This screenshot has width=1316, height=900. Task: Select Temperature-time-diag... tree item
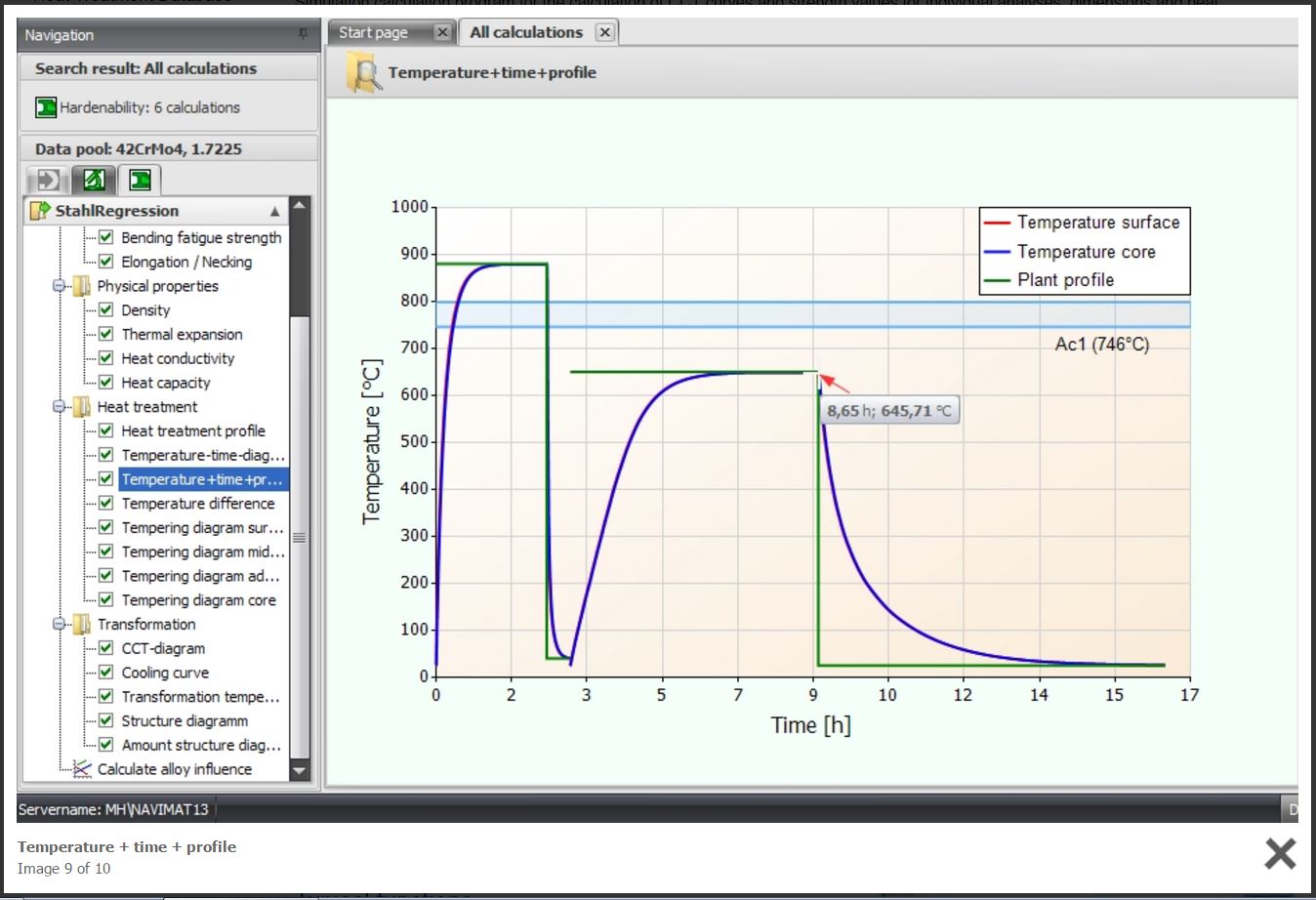pos(203,455)
